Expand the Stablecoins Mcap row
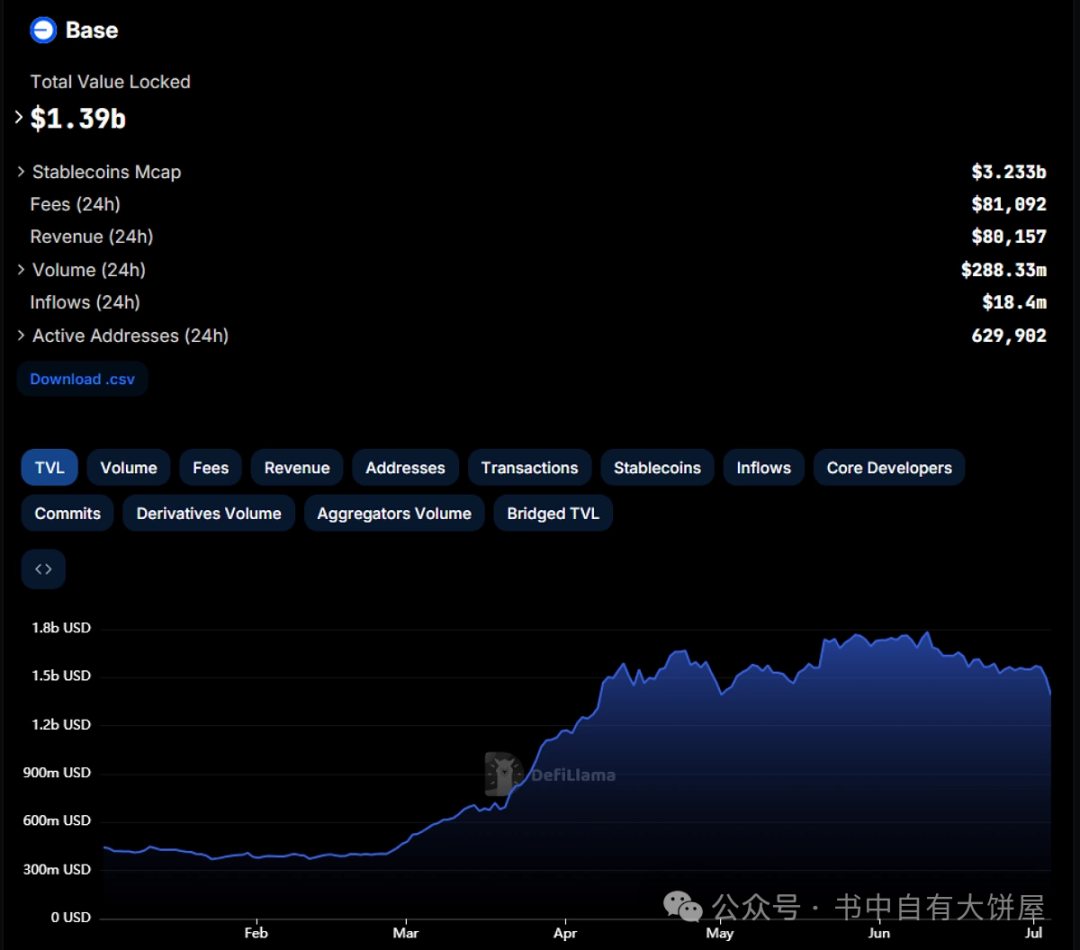The width and height of the screenshot is (1080, 950). (21, 172)
